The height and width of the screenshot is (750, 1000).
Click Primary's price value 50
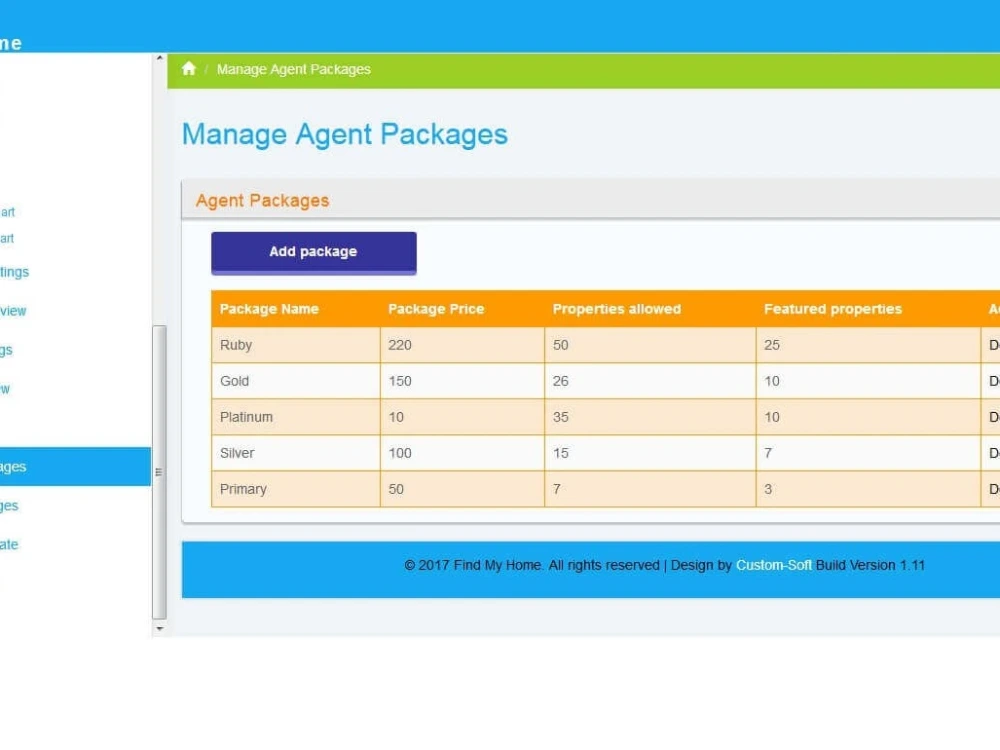click(396, 489)
